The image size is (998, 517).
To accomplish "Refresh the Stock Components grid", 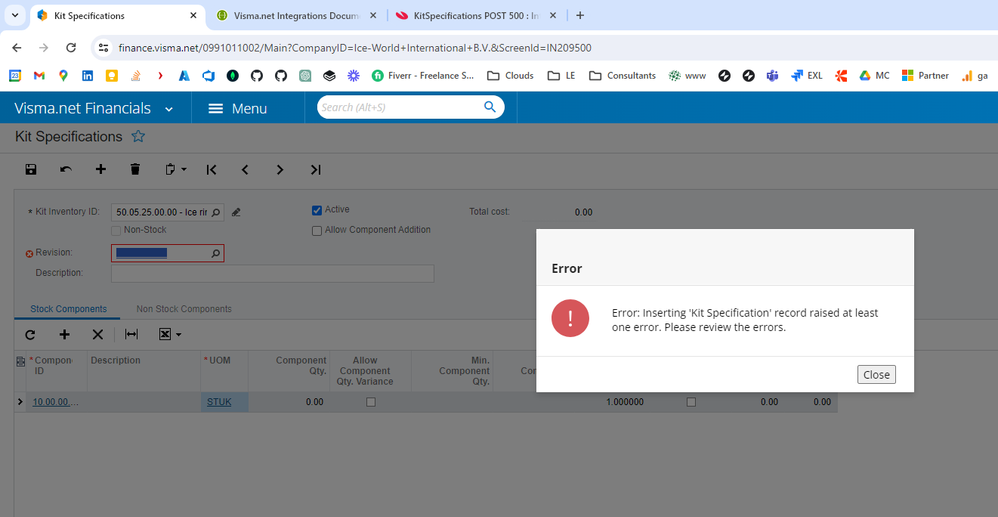I will click(x=30, y=334).
